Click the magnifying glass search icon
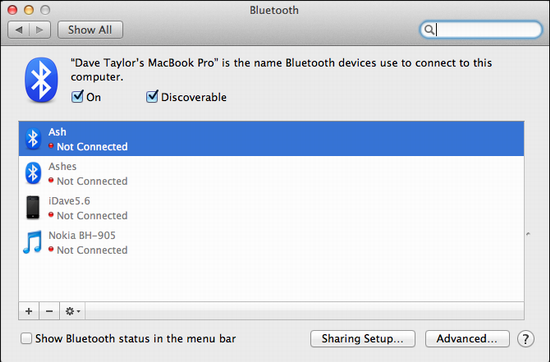Image resolution: width=550 pixels, height=362 pixels. coord(428,29)
